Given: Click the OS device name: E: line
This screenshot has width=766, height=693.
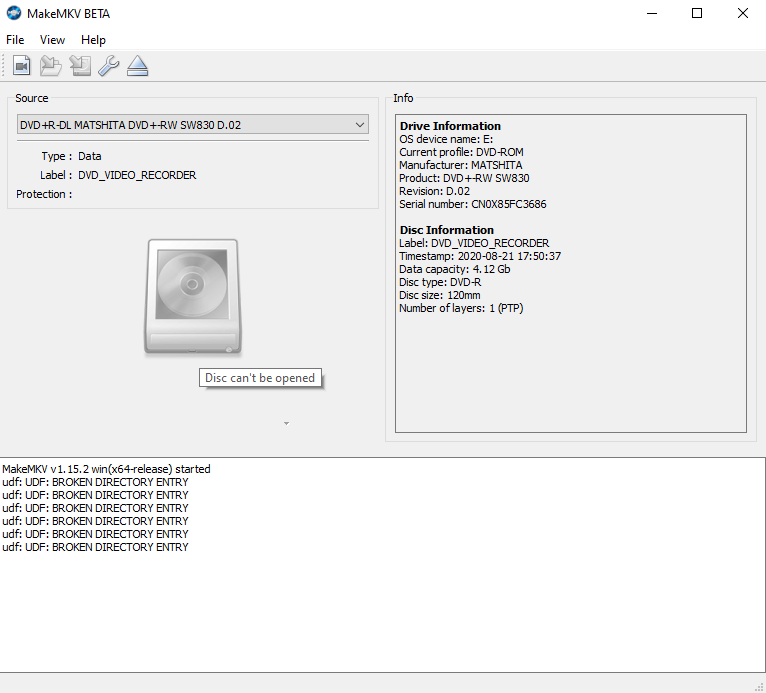Looking at the screenshot, I should (446, 139).
